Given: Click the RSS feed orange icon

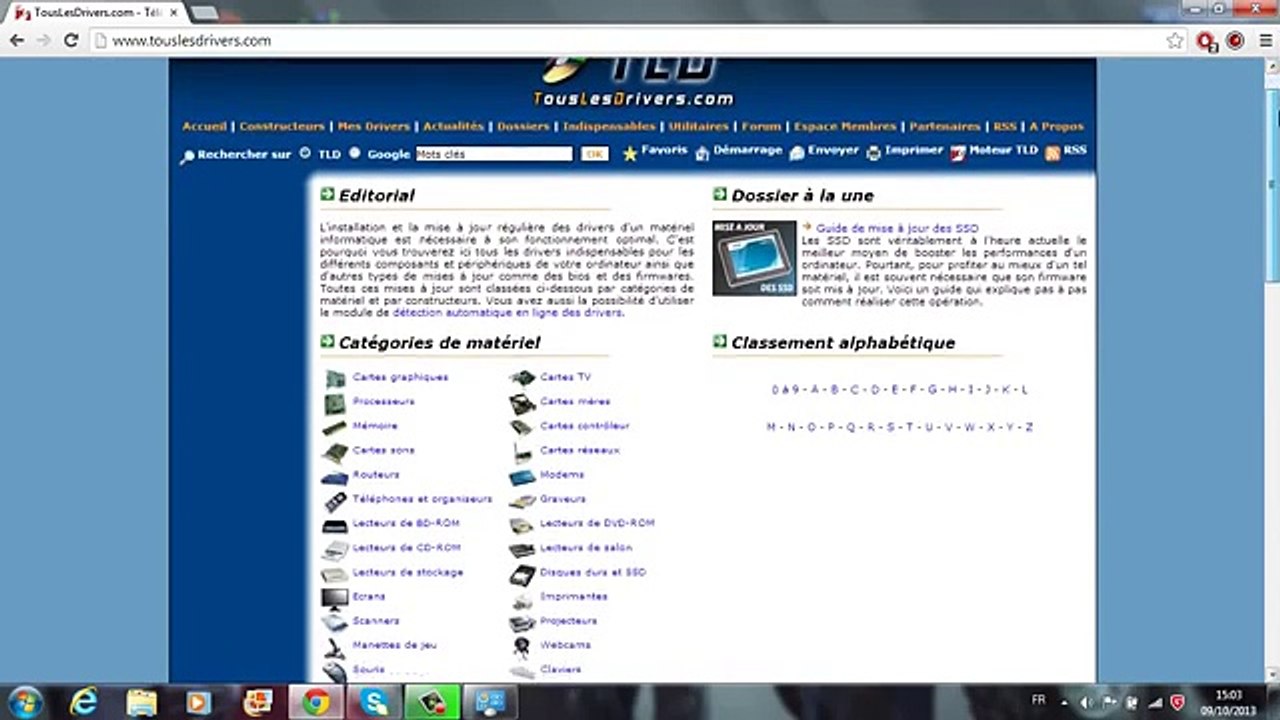Looking at the screenshot, I should (x=1052, y=153).
